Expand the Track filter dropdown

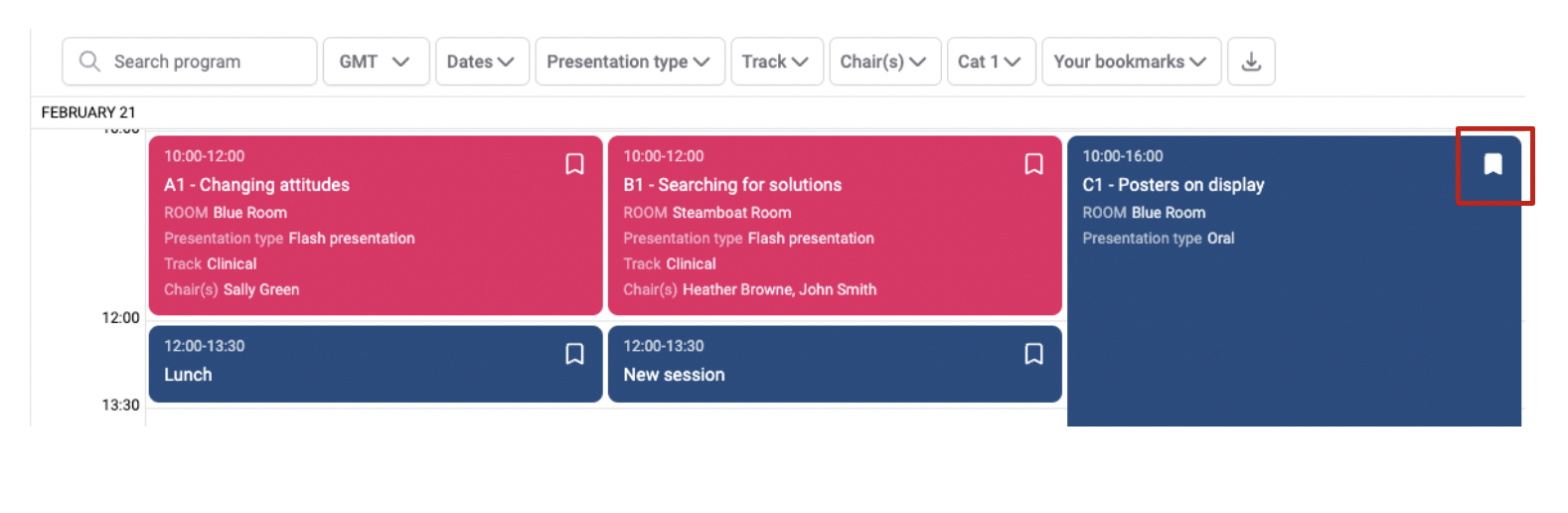tap(777, 62)
